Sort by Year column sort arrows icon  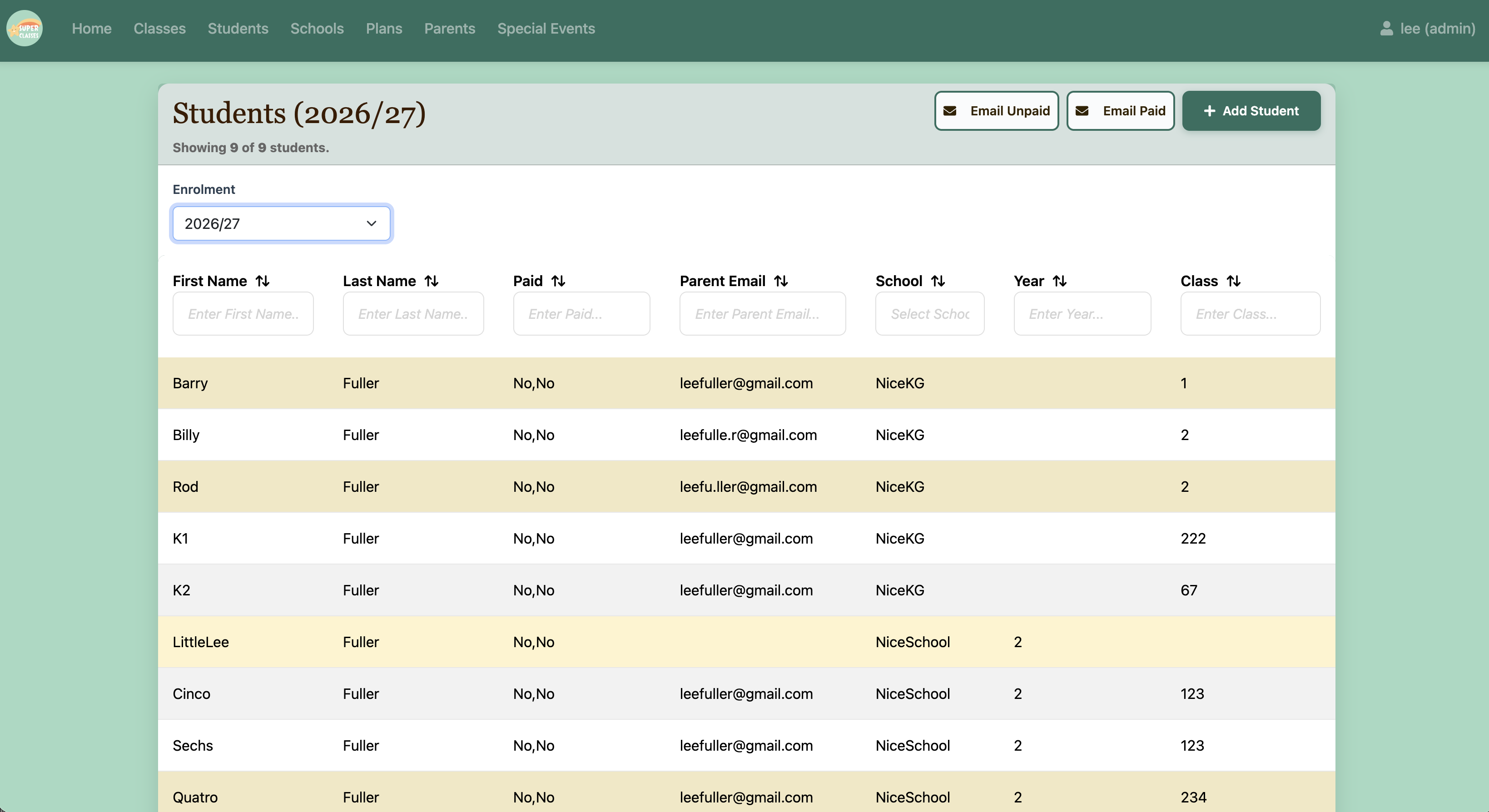[1060, 281]
